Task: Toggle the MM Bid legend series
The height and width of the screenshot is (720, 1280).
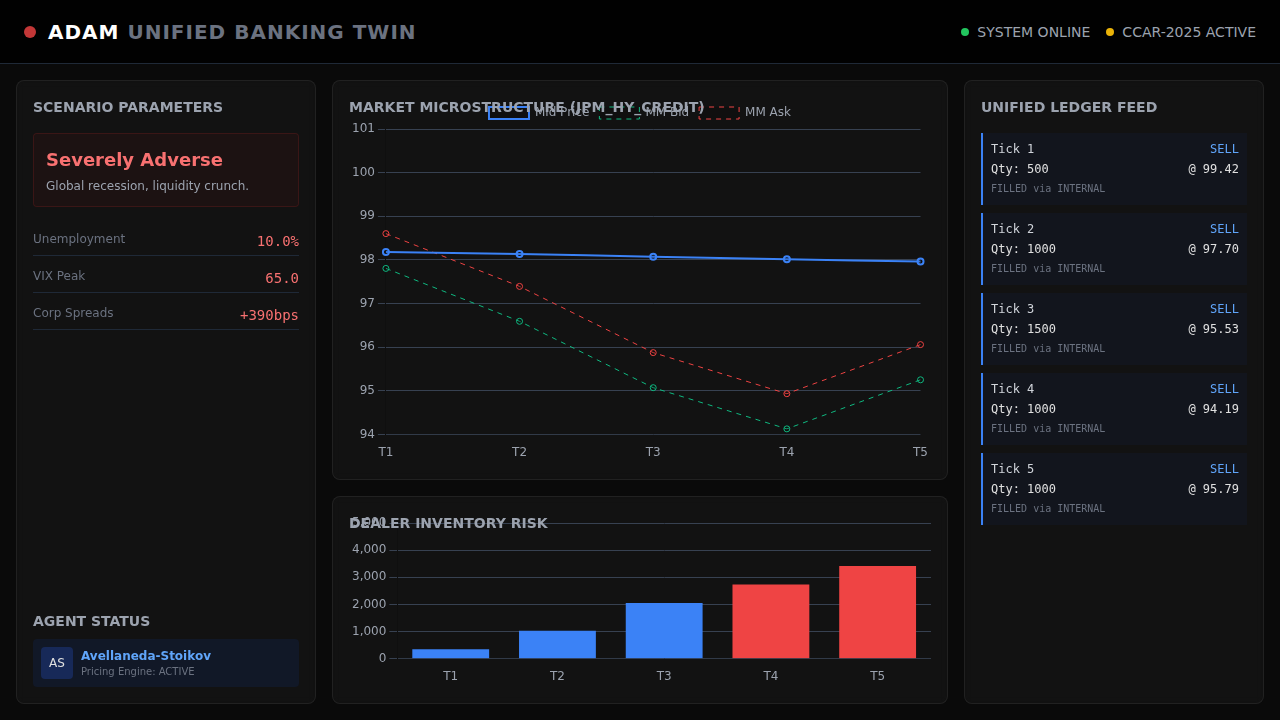Action: tap(645, 112)
